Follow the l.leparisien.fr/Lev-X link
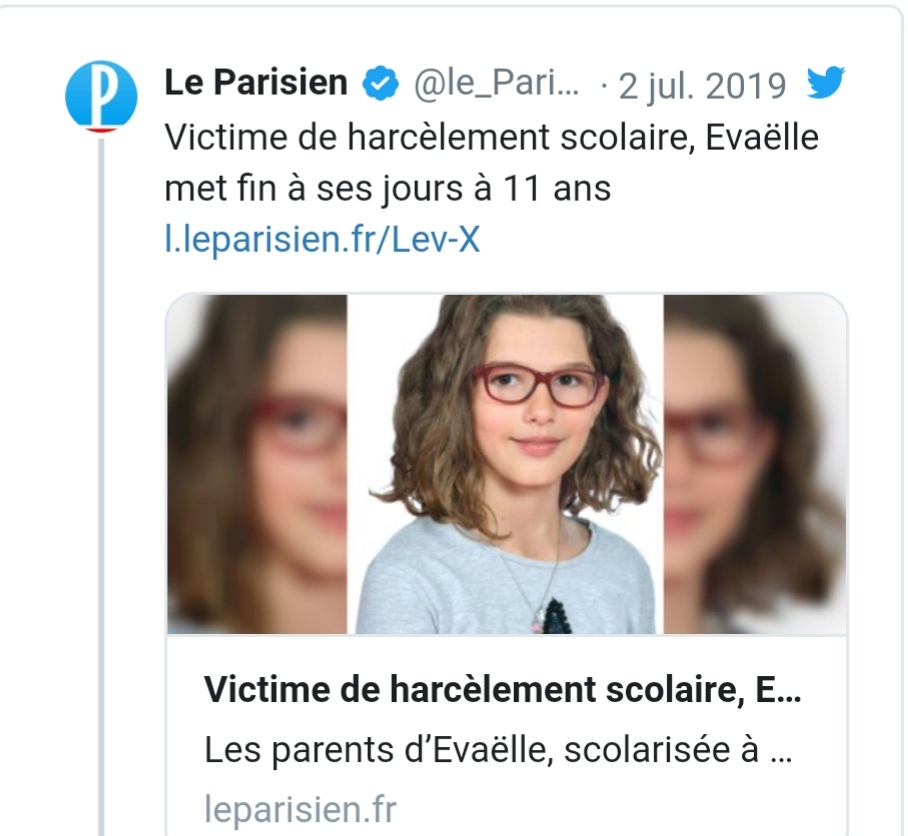 (322, 240)
